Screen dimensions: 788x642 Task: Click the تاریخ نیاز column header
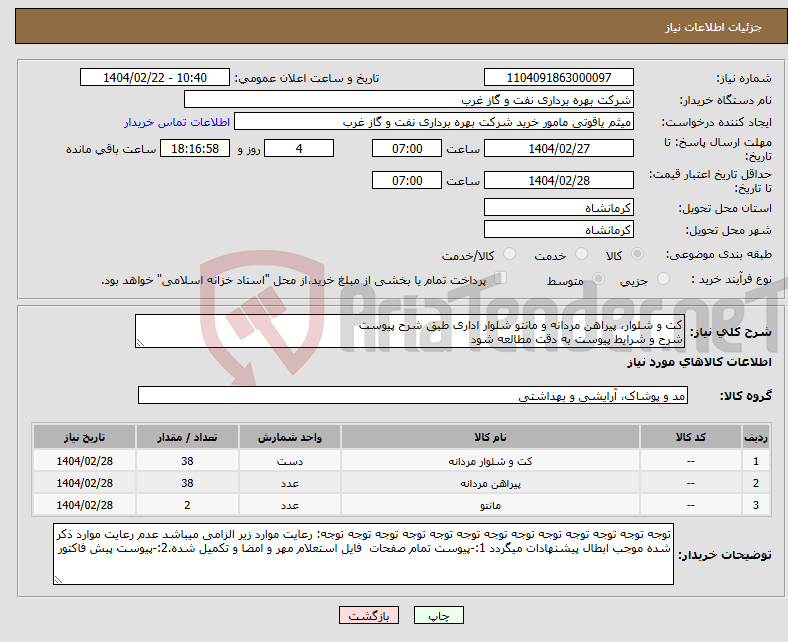(x=84, y=437)
